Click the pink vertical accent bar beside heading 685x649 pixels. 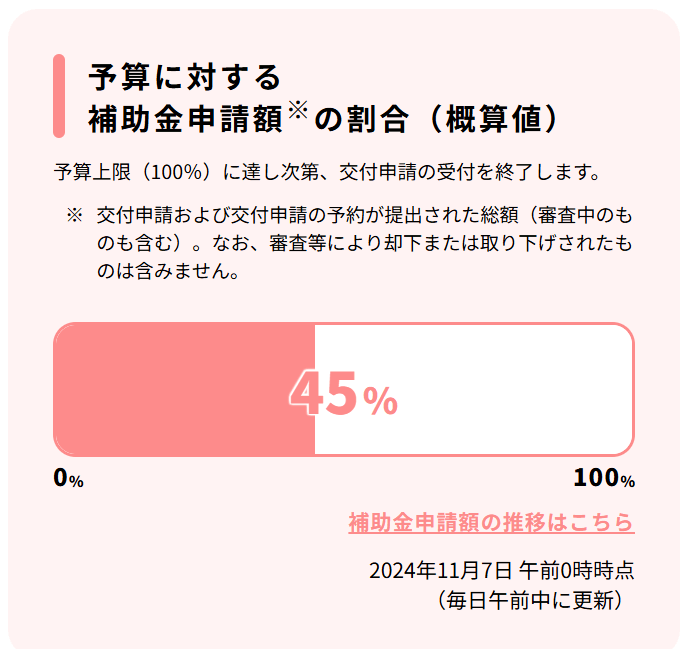59,96
